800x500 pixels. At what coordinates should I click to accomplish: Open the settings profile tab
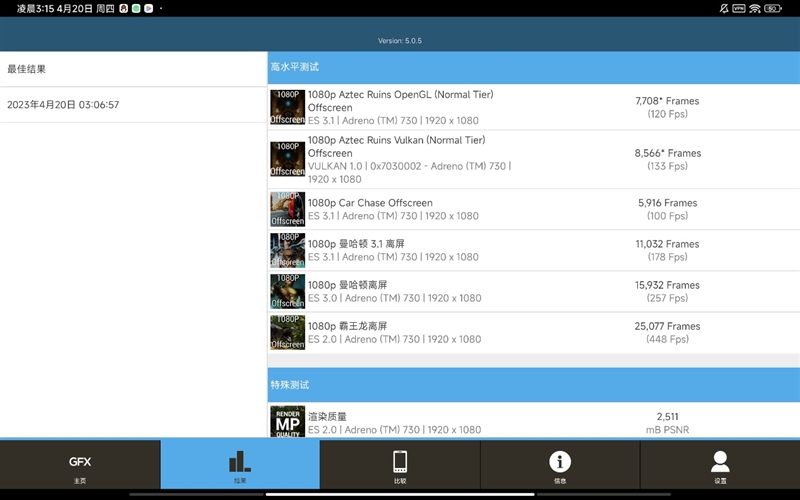(720, 465)
